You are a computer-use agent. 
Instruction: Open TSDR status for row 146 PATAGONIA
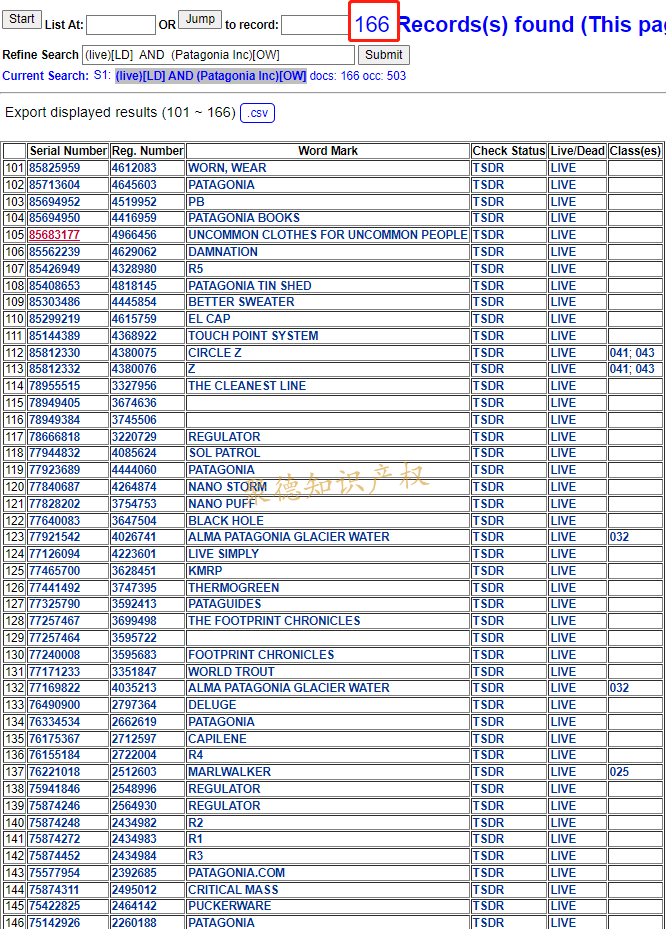[488, 923]
